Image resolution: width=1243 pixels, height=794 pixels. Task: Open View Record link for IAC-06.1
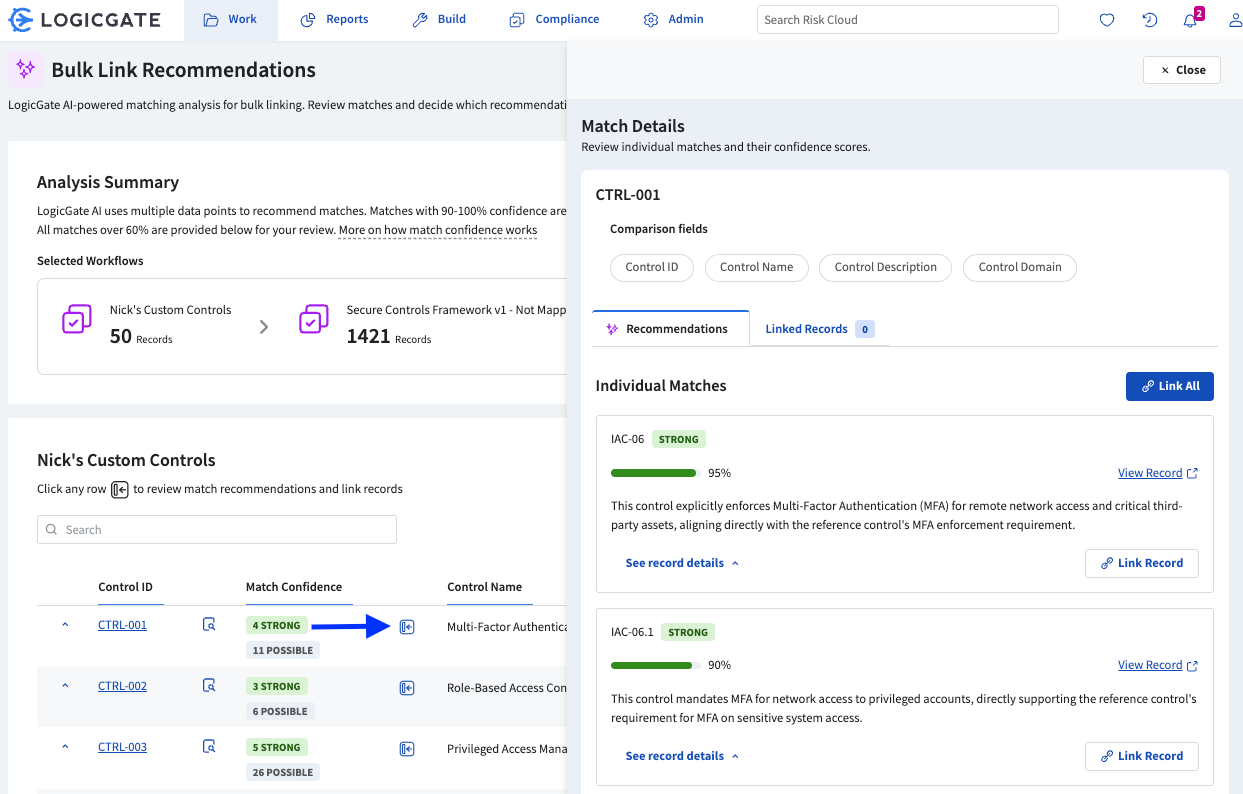click(x=1150, y=666)
